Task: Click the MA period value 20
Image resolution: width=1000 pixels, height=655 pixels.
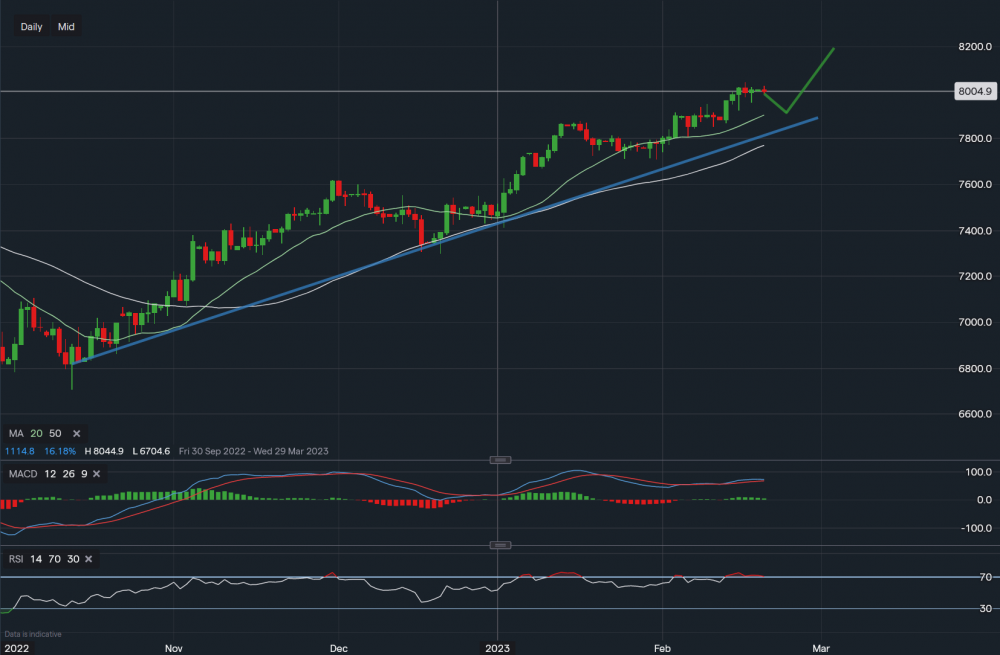Action: [35, 434]
